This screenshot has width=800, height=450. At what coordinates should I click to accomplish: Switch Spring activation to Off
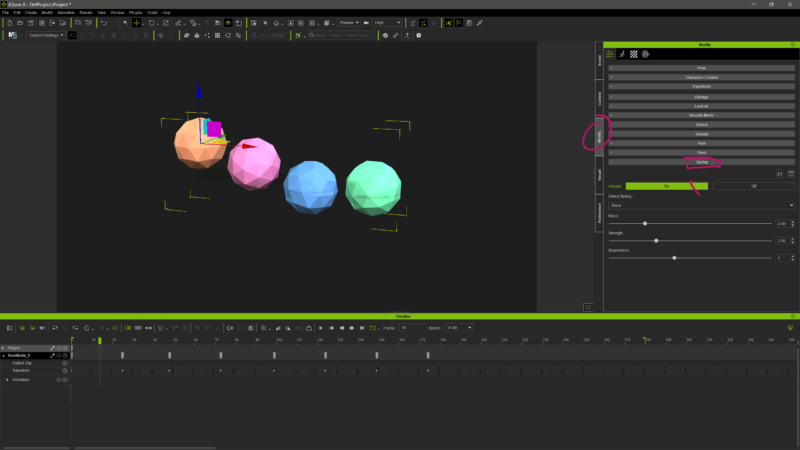pyautogui.click(x=753, y=186)
